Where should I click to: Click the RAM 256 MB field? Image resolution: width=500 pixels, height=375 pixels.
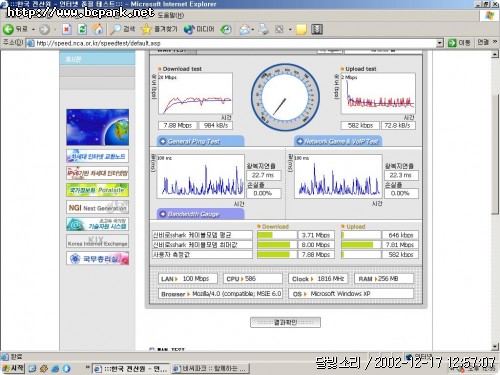coord(384,279)
